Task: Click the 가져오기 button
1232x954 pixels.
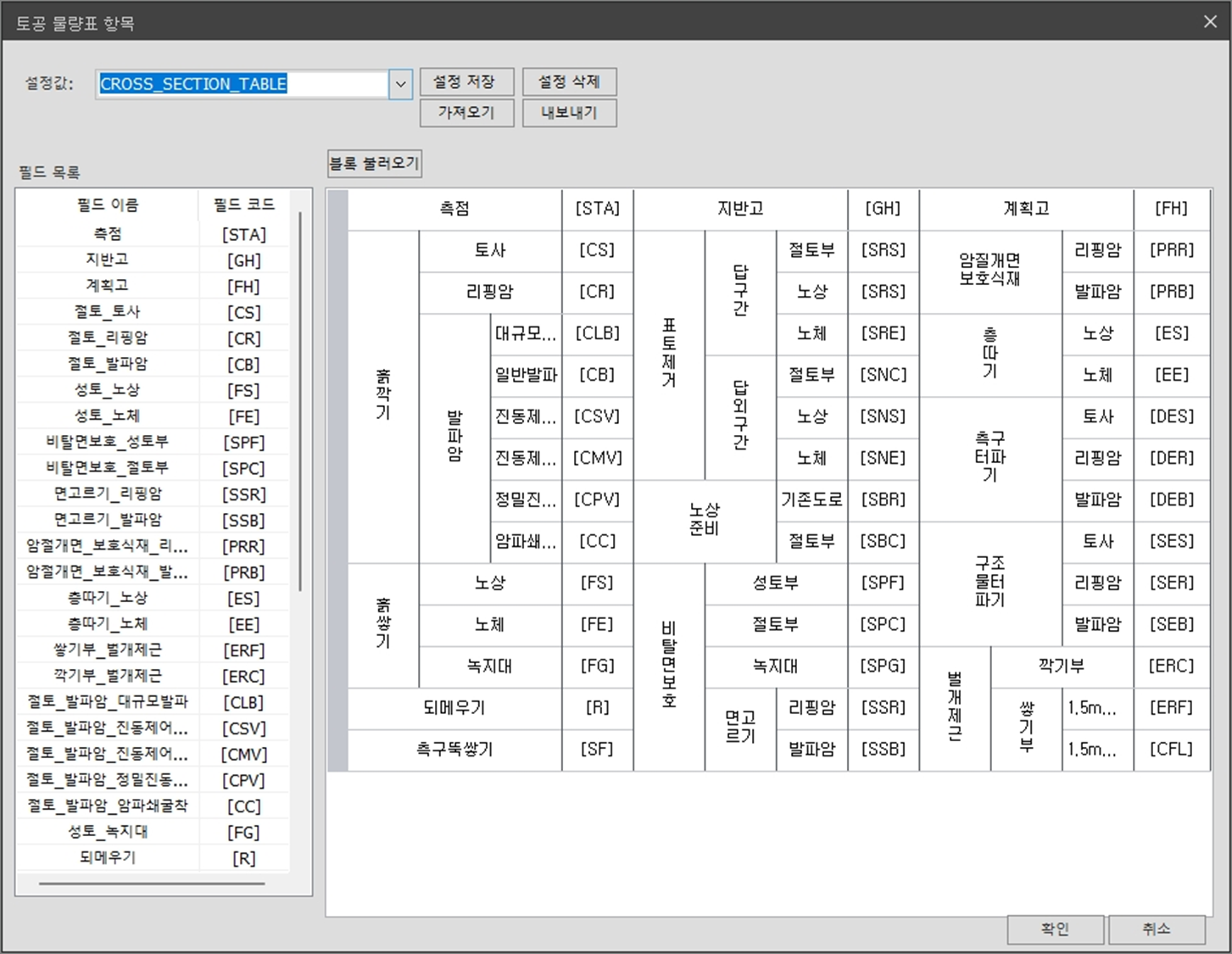Action: pyautogui.click(x=466, y=112)
